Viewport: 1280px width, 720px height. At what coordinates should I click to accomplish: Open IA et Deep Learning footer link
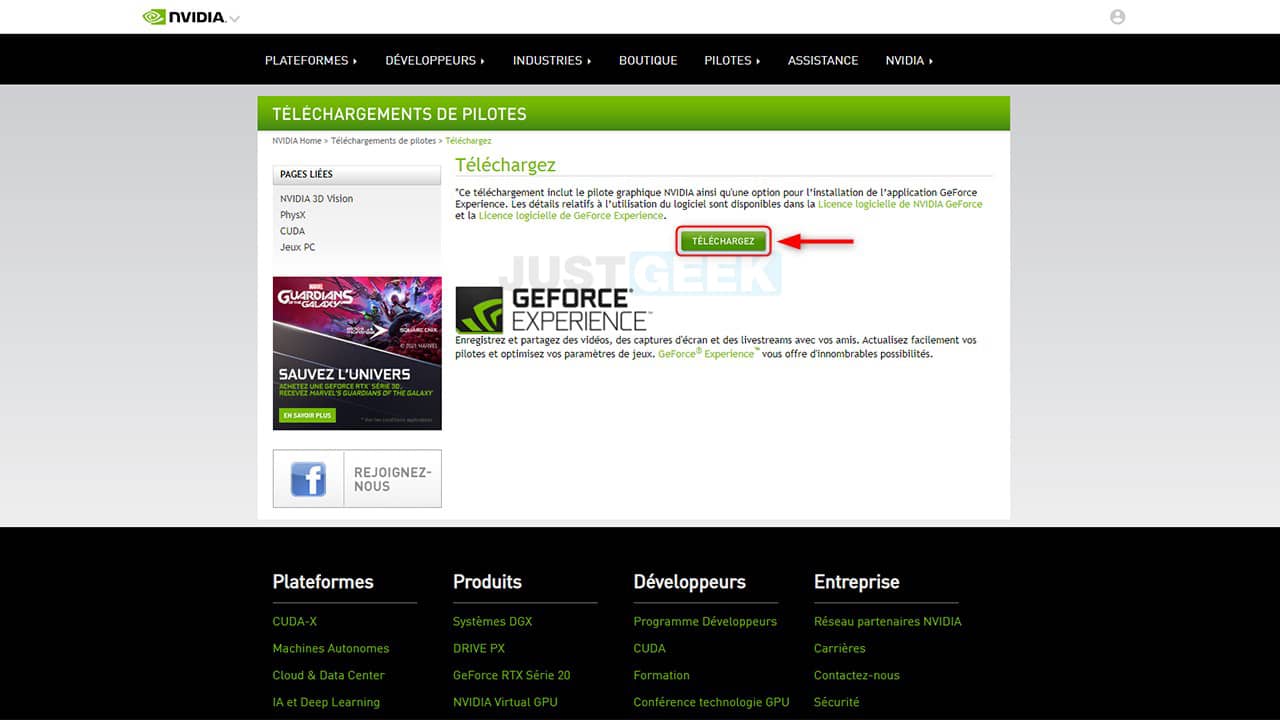(326, 702)
